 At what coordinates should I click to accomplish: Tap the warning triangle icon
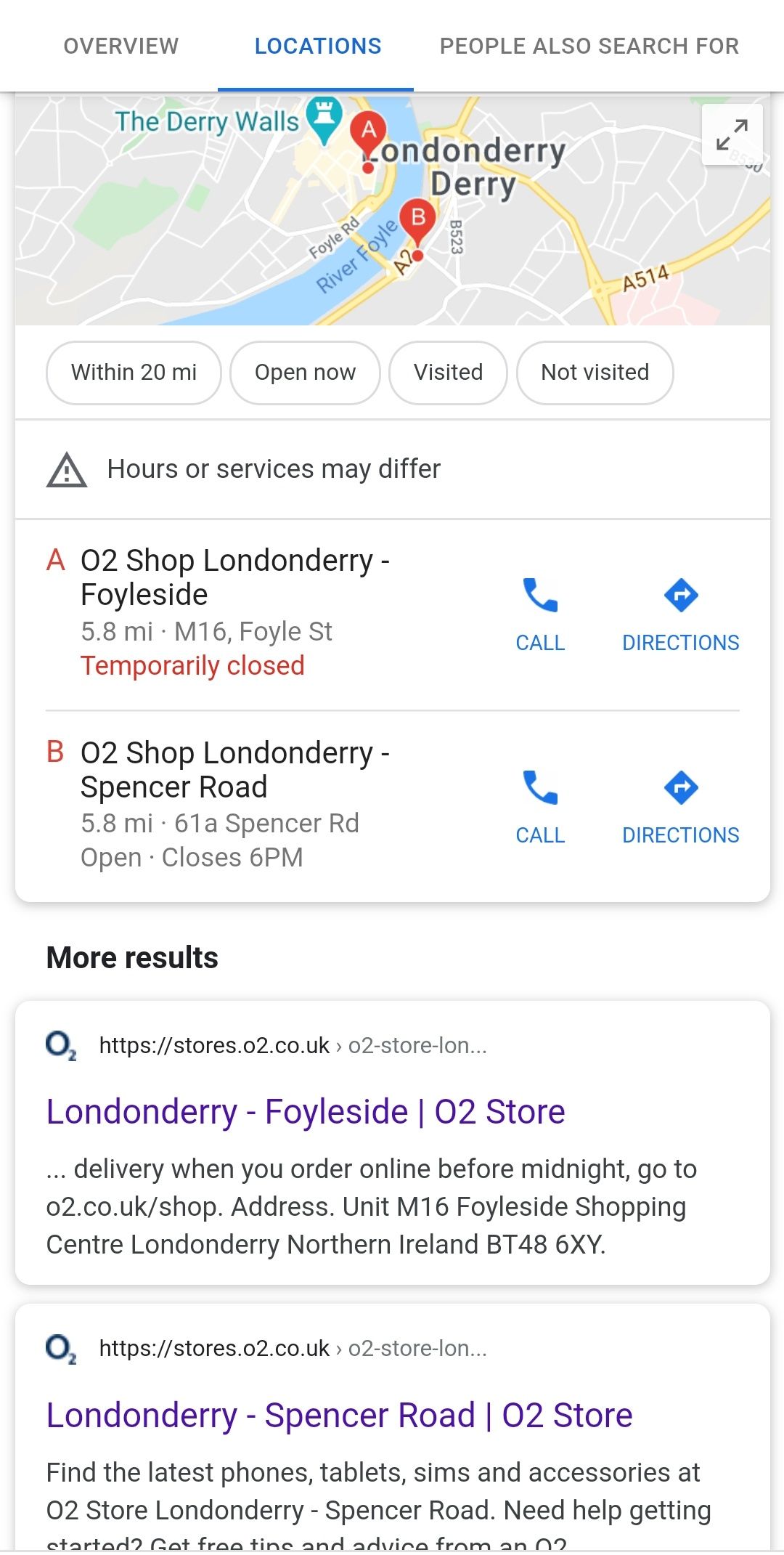point(67,470)
